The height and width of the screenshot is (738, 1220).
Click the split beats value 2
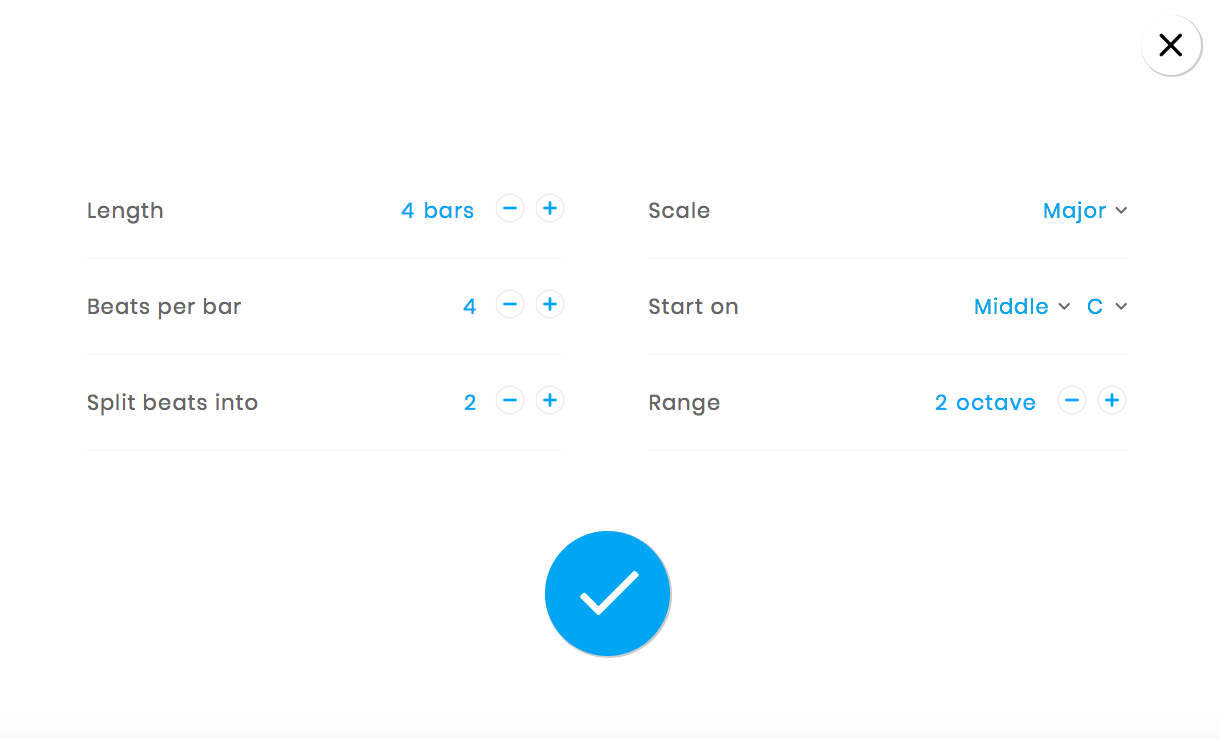coord(470,402)
